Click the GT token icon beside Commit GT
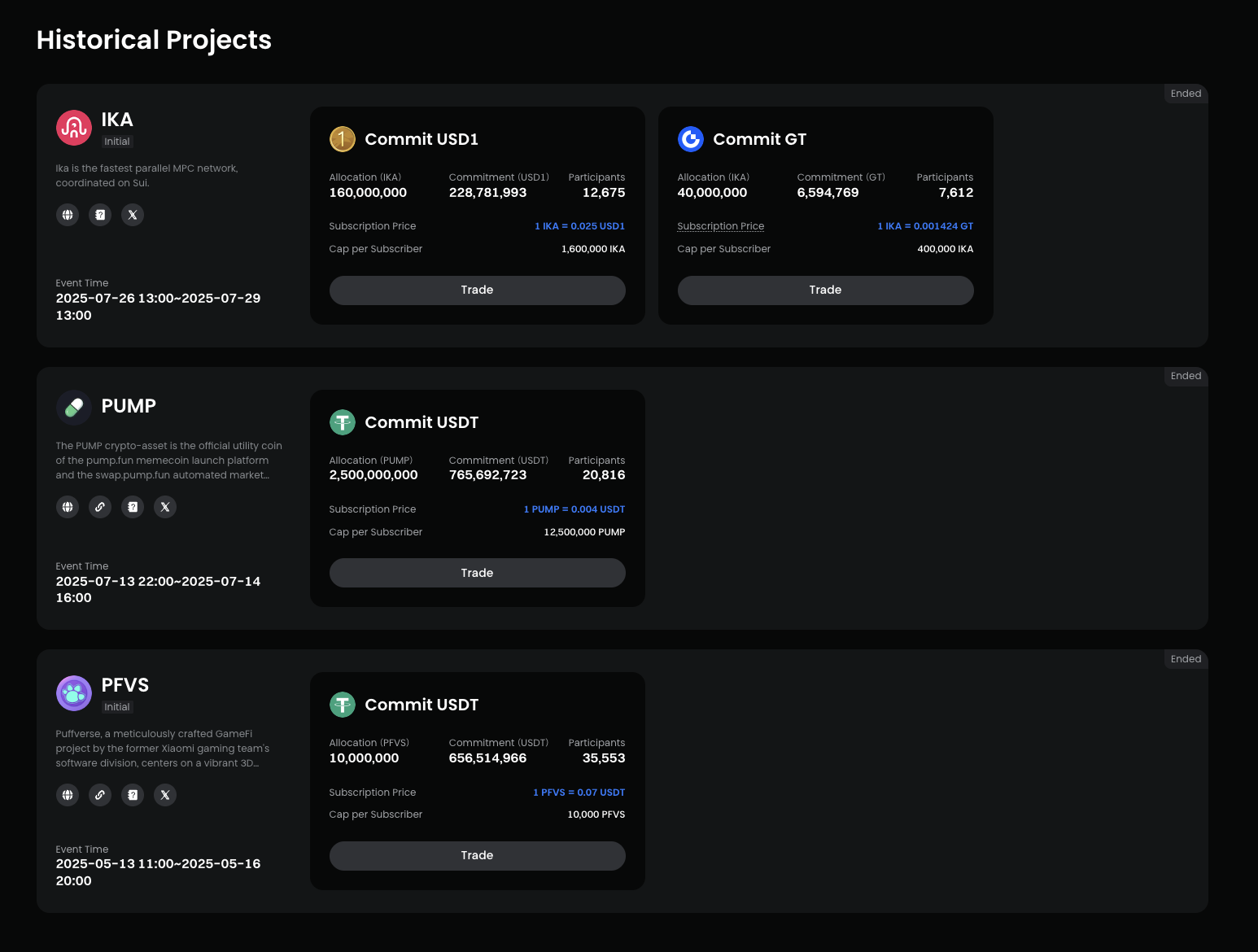 click(691, 139)
